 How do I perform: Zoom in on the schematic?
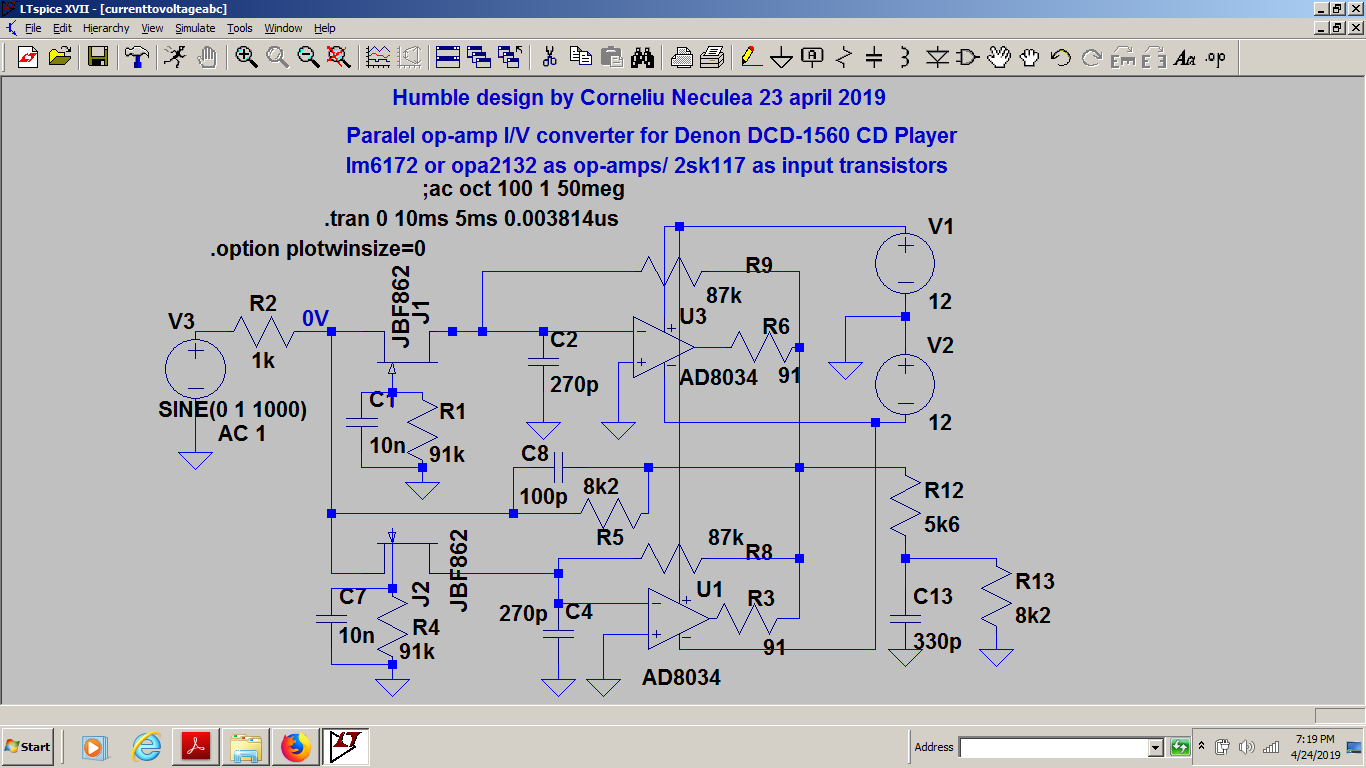pos(246,57)
